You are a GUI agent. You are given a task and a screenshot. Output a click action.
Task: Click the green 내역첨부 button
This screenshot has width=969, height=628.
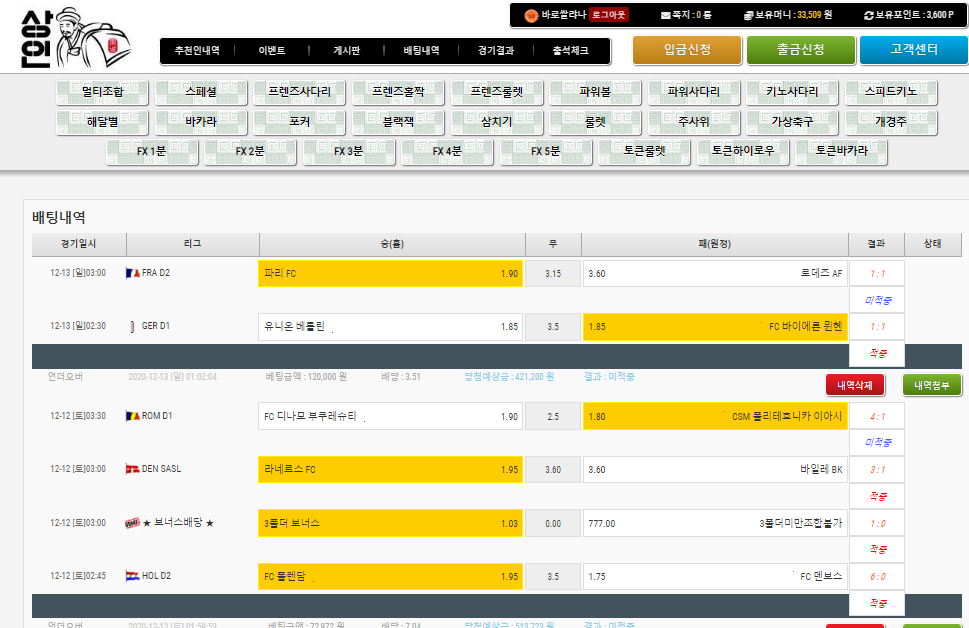(x=931, y=385)
